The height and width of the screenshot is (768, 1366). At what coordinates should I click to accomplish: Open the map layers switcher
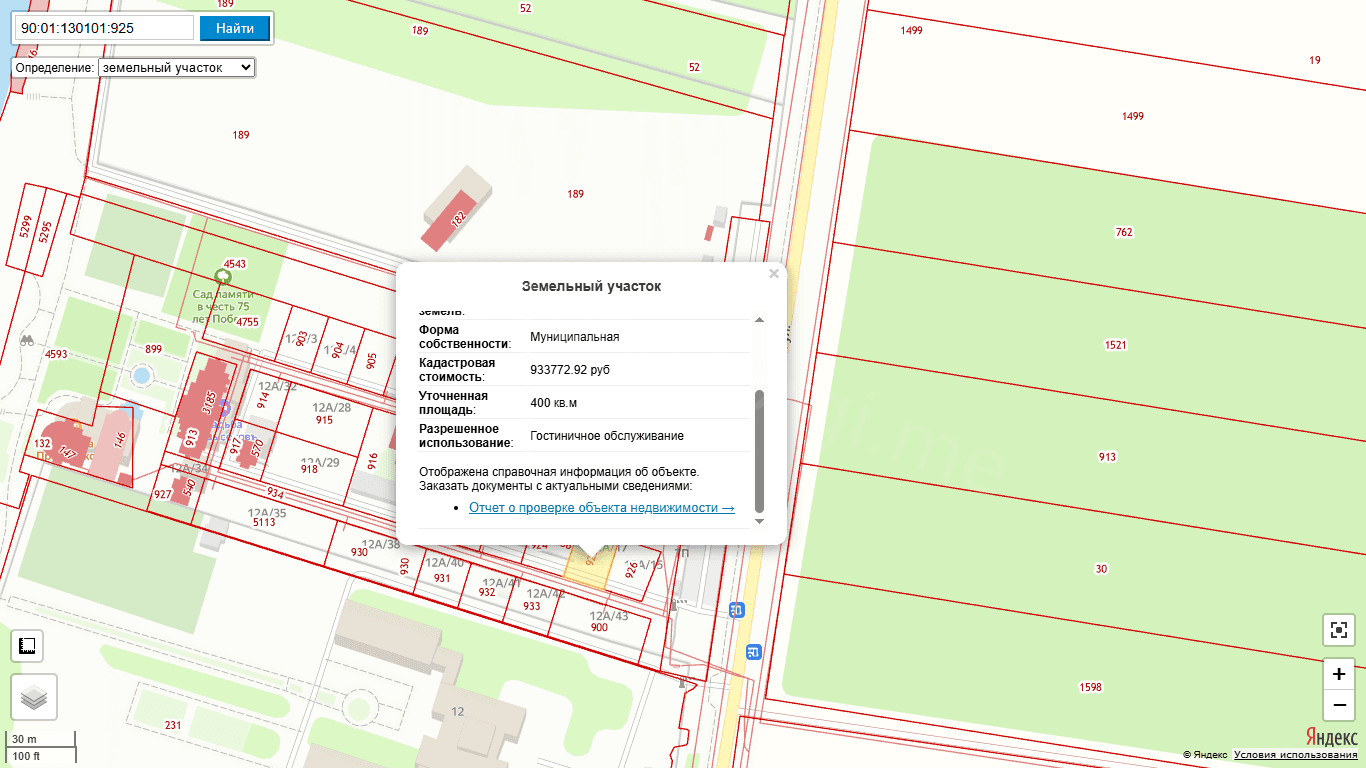tap(34, 697)
